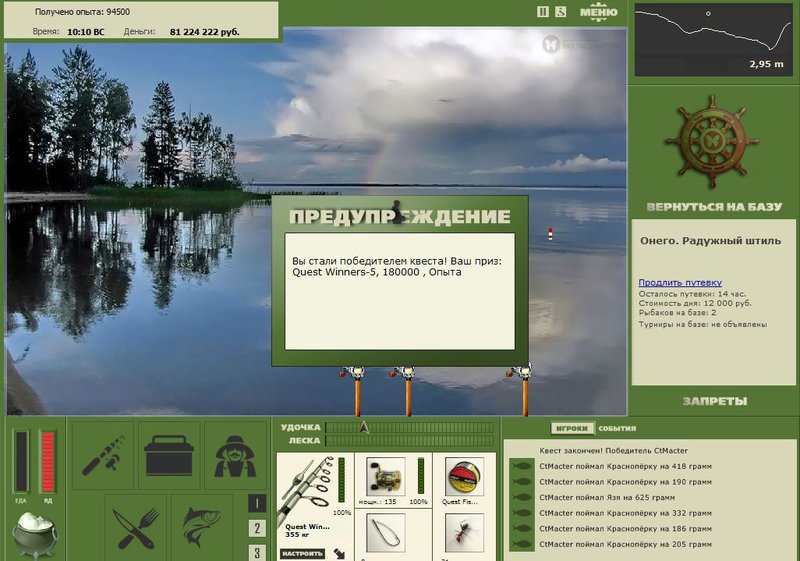Select the reel thumbnail with power 135
The height and width of the screenshot is (561, 800).
coord(386,477)
